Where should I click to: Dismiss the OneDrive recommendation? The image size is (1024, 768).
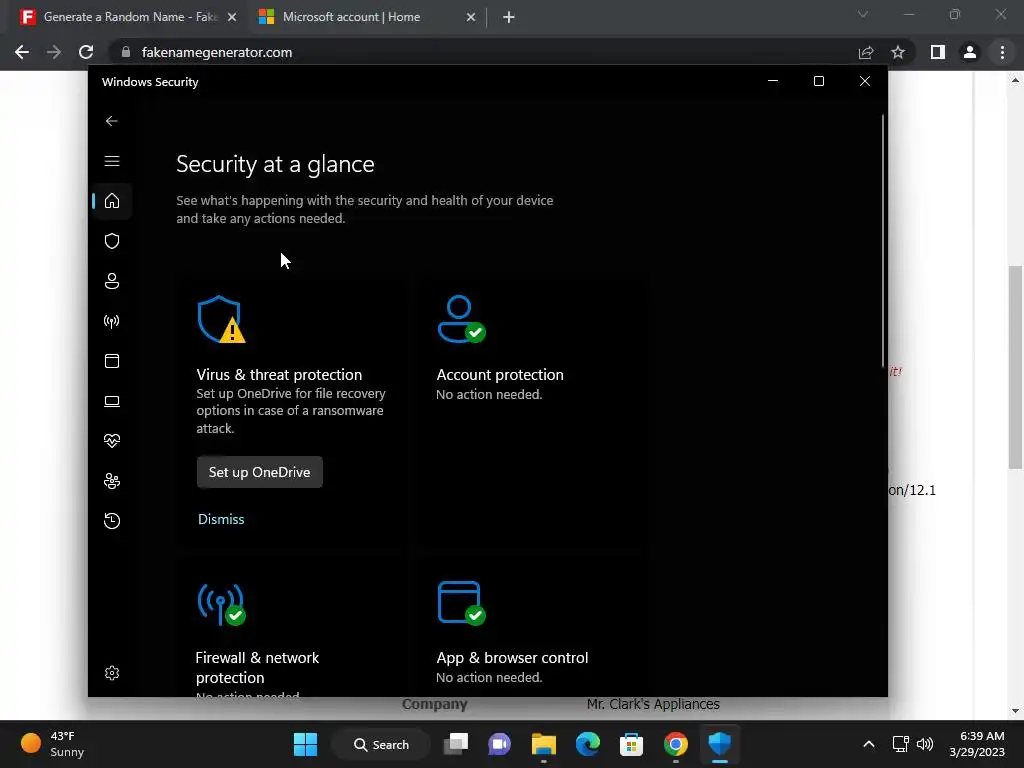[221, 519]
